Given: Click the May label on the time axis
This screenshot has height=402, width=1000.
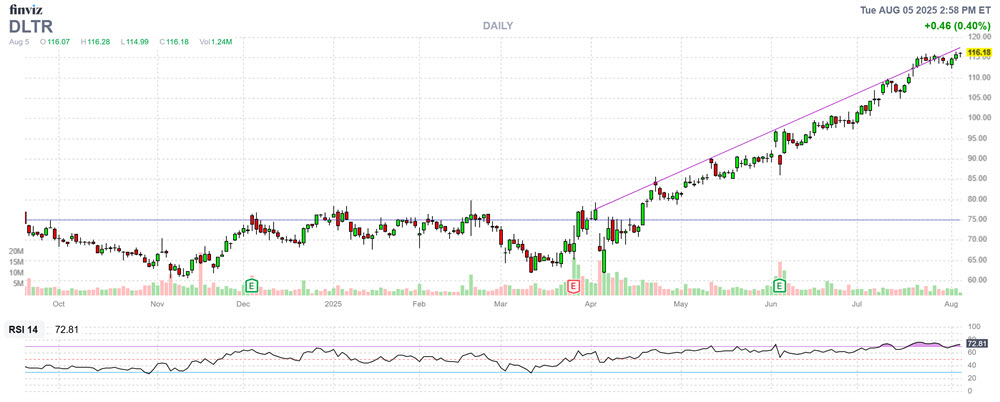Looking at the screenshot, I should click(682, 304).
